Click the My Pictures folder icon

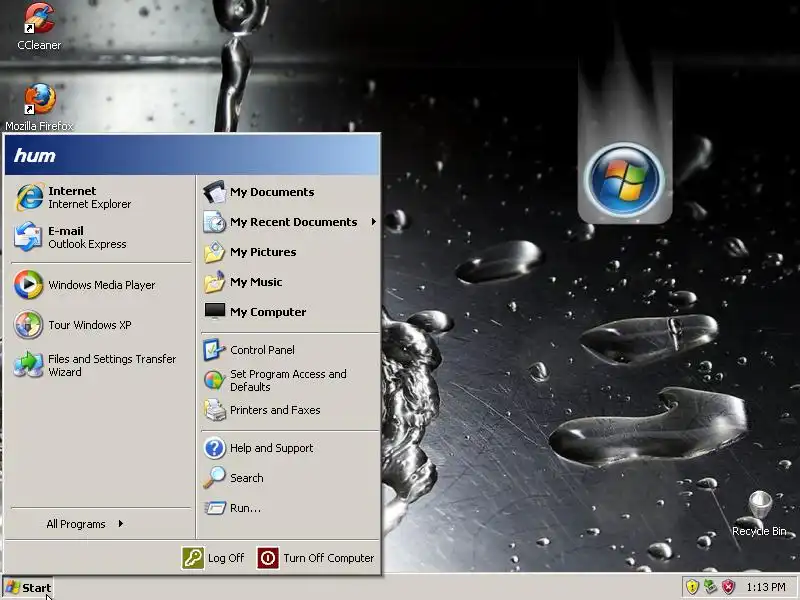coord(214,252)
